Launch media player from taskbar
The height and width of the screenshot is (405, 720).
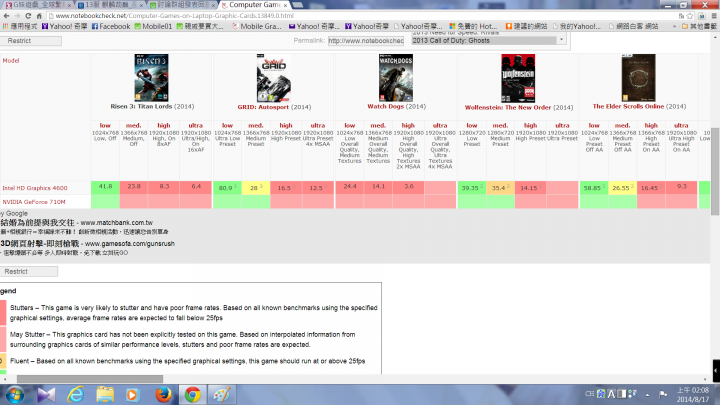click(132, 395)
